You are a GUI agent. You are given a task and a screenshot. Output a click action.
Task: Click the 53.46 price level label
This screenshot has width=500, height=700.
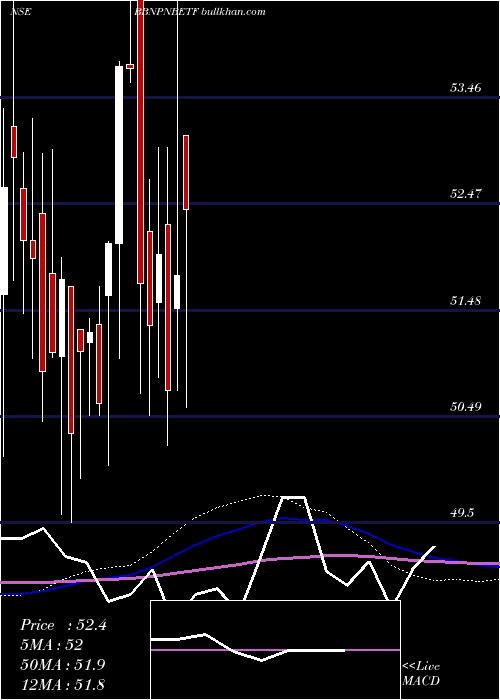click(x=465, y=88)
